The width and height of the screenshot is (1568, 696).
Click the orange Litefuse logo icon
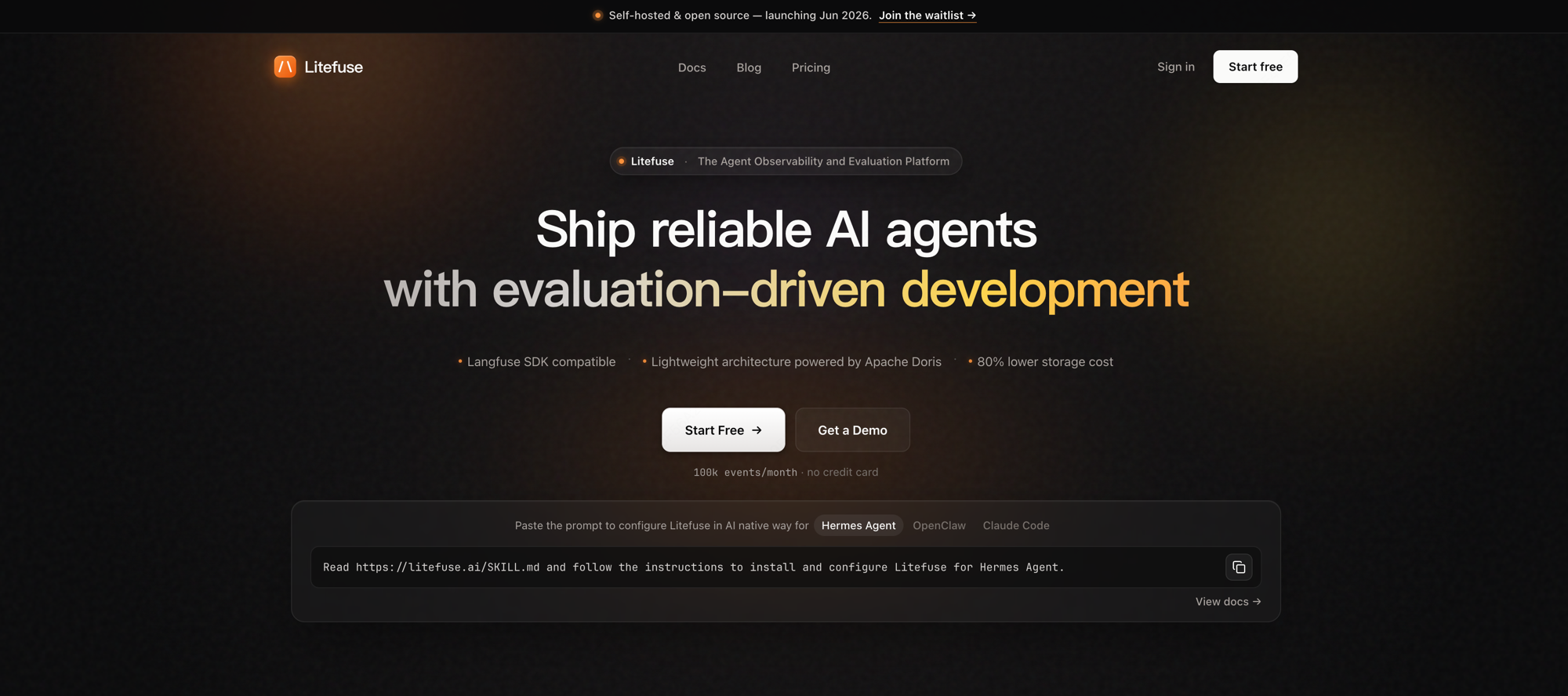click(285, 67)
